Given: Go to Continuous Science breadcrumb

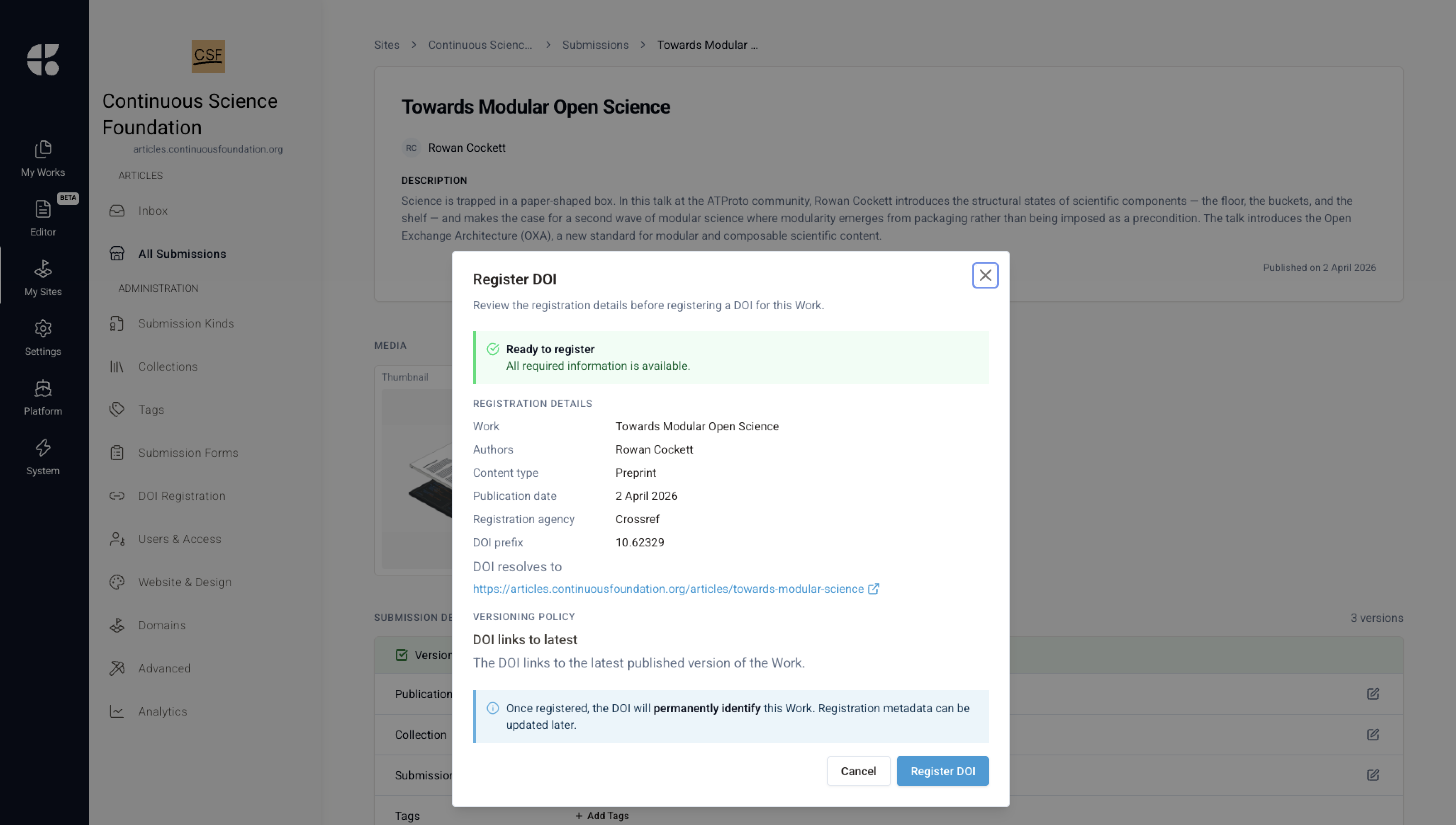Looking at the screenshot, I should point(480,45).
